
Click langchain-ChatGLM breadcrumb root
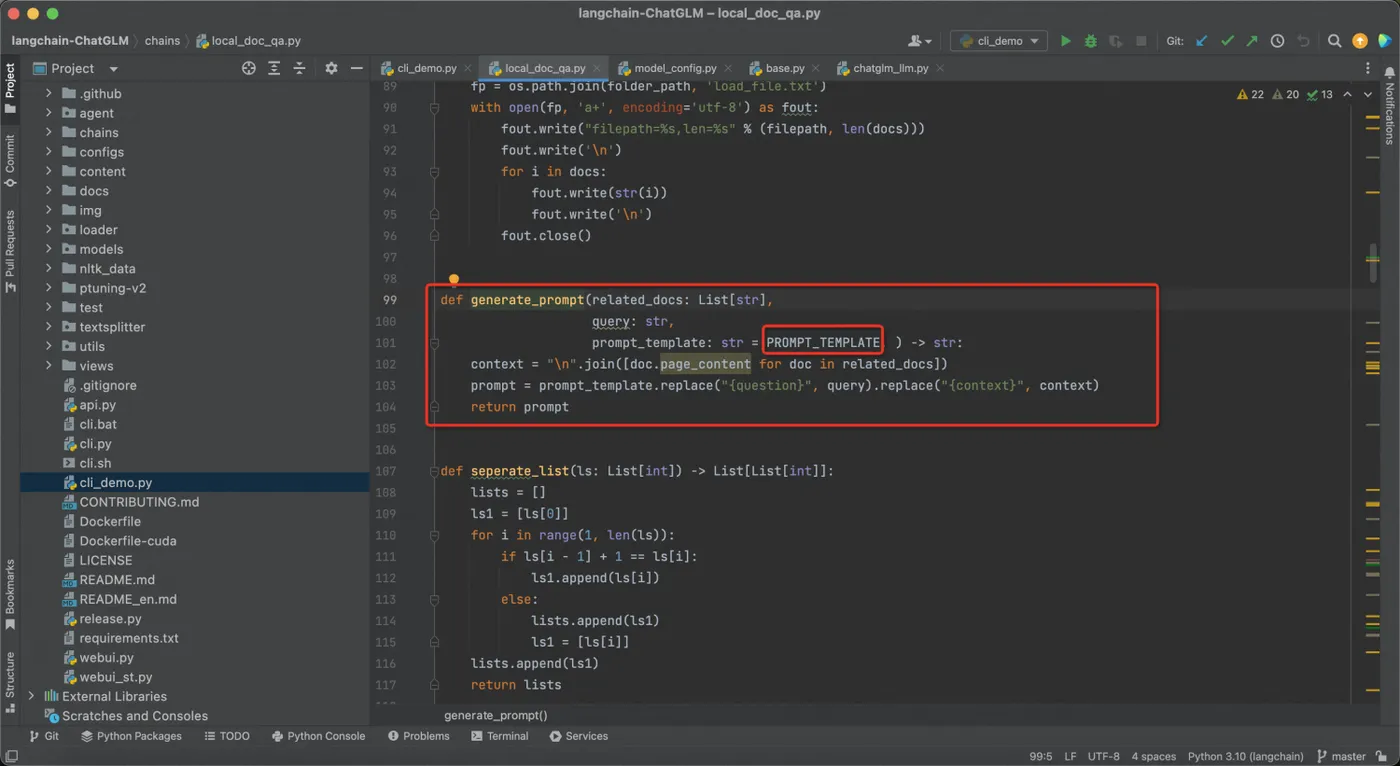click(x=70, y=41)
